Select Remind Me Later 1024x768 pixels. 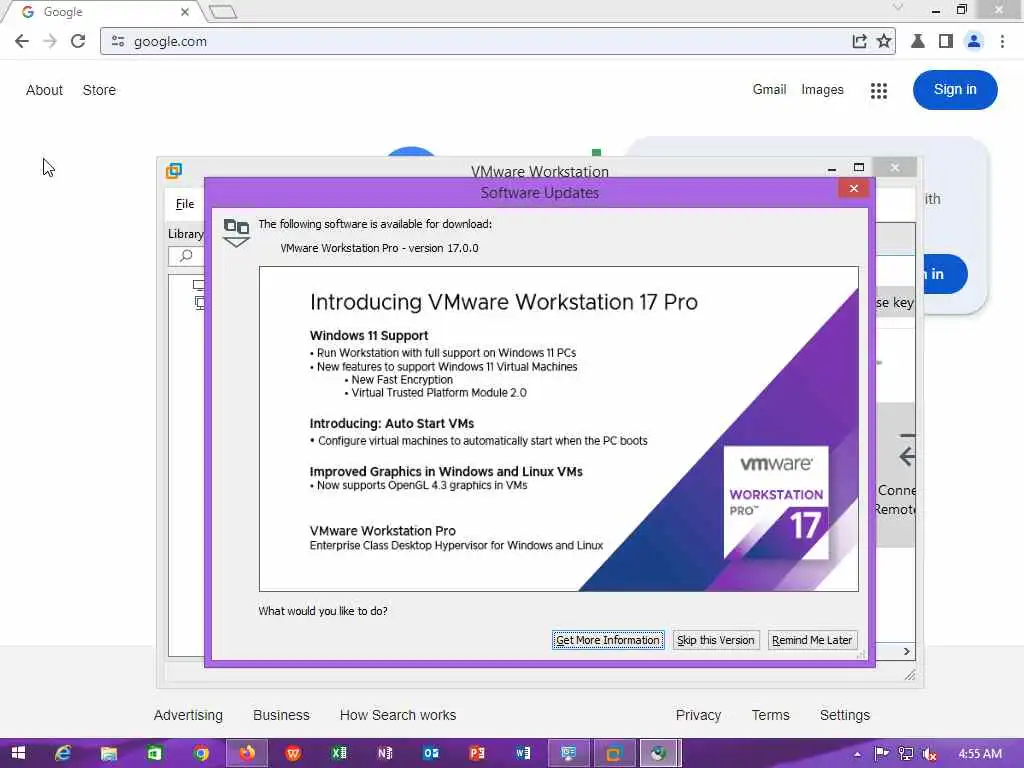[x=812, y=640]
